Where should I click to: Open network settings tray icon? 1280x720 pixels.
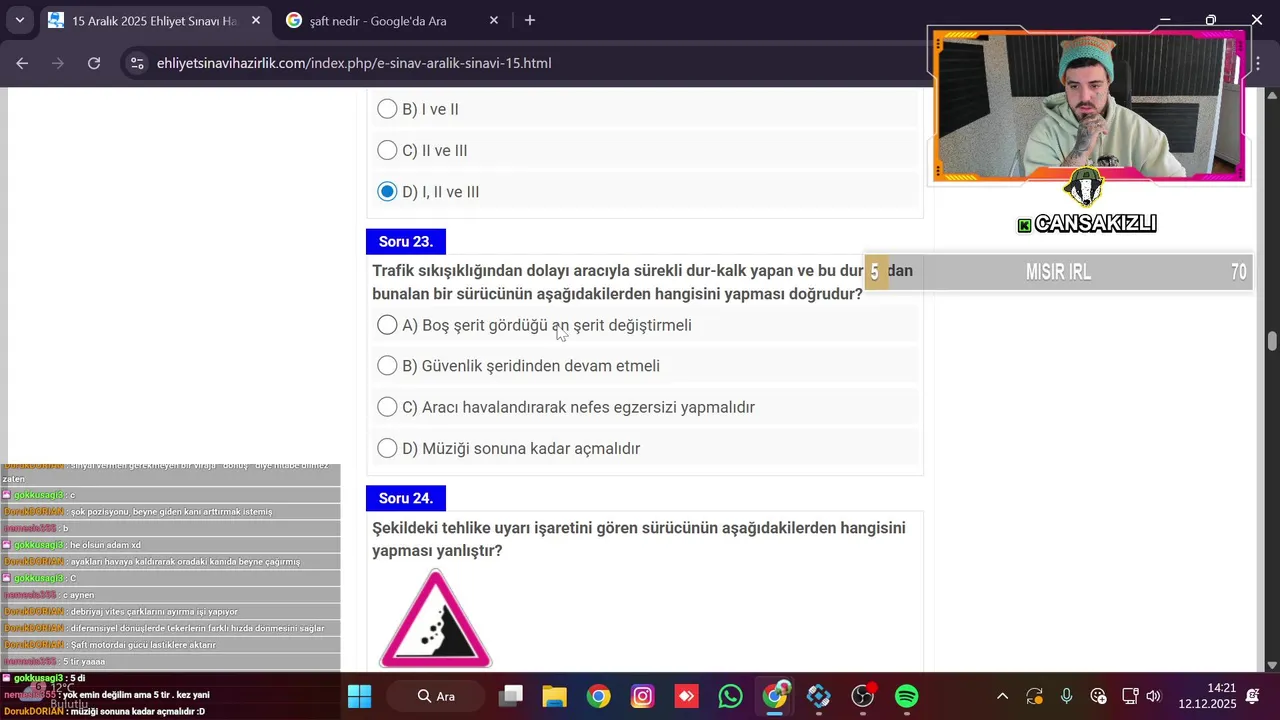[1130, 696]
